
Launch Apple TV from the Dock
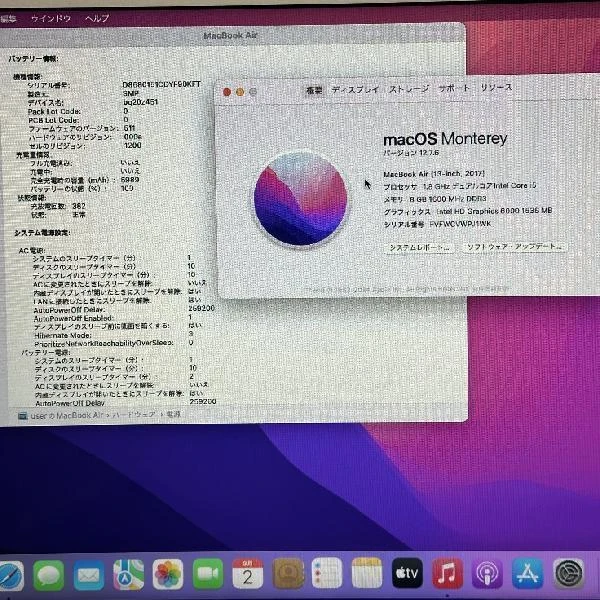[x=407, y=573]
